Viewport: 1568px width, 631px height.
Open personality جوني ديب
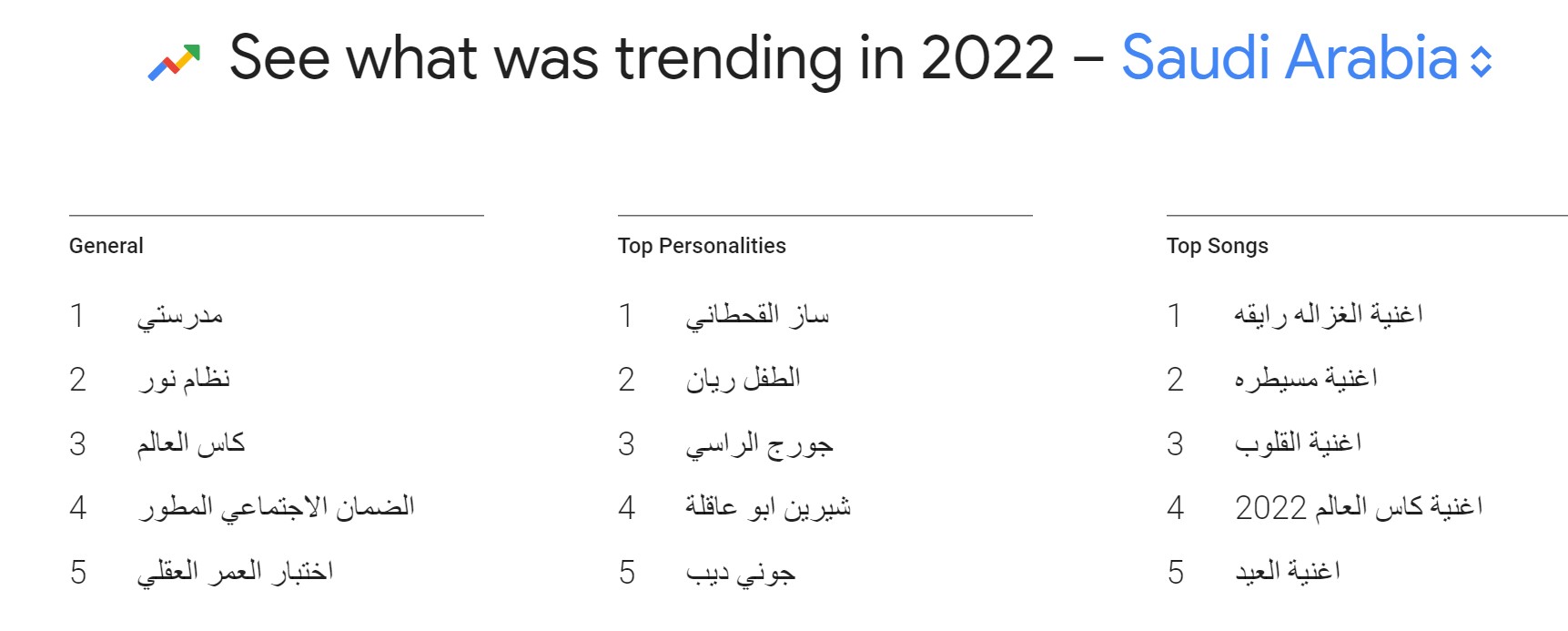[740, 573]
